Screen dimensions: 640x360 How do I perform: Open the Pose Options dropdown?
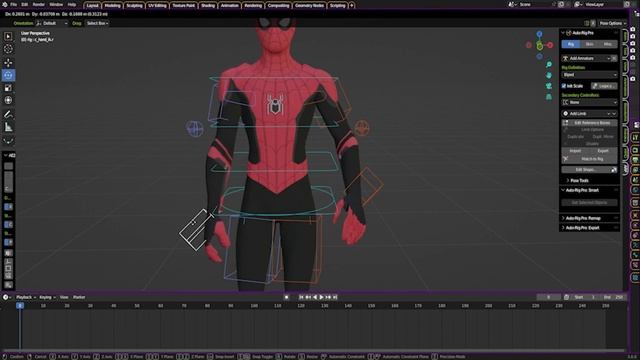(x=612, y=23)
